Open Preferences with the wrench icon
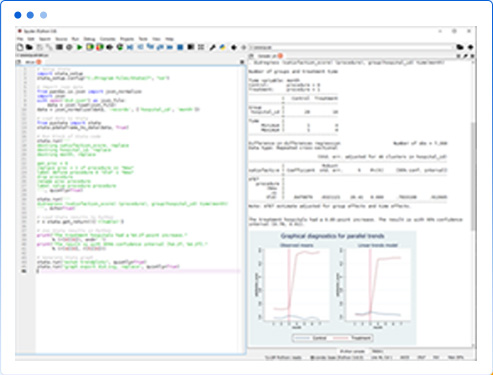The width and height of the screenshot is (493, 375). coord(212,47)
